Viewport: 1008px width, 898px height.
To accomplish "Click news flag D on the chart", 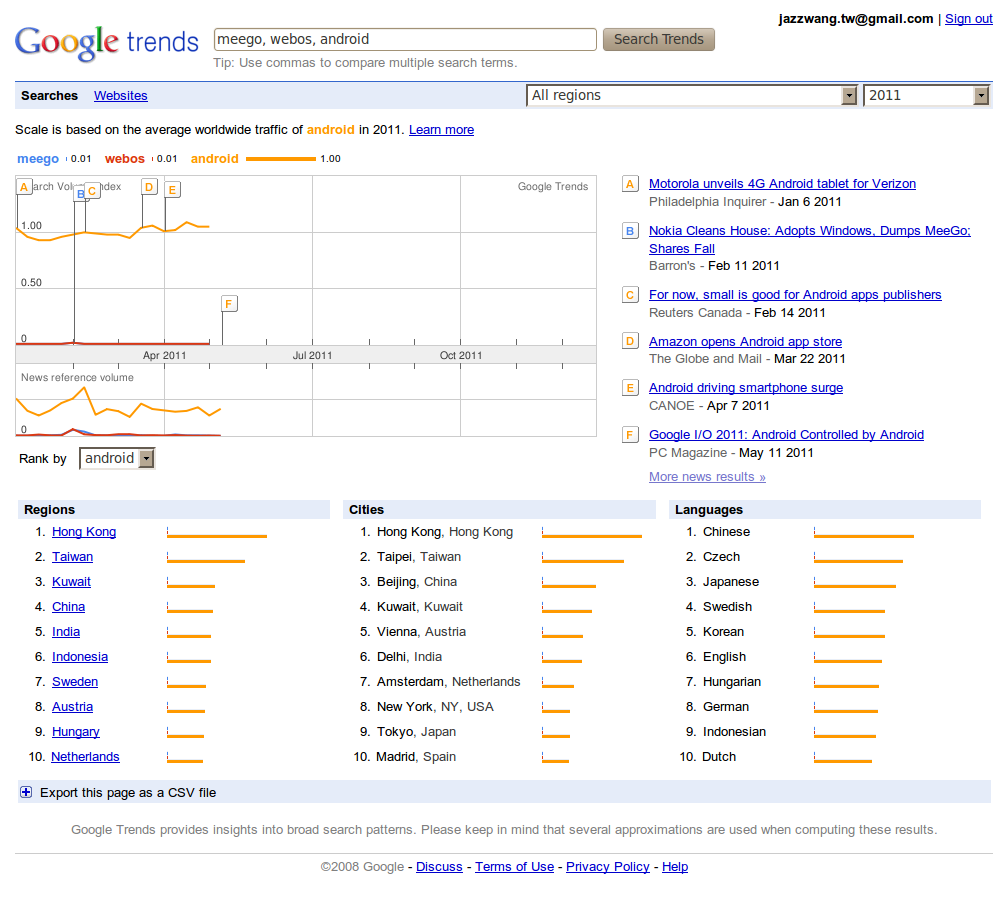I will coord(149,187).
